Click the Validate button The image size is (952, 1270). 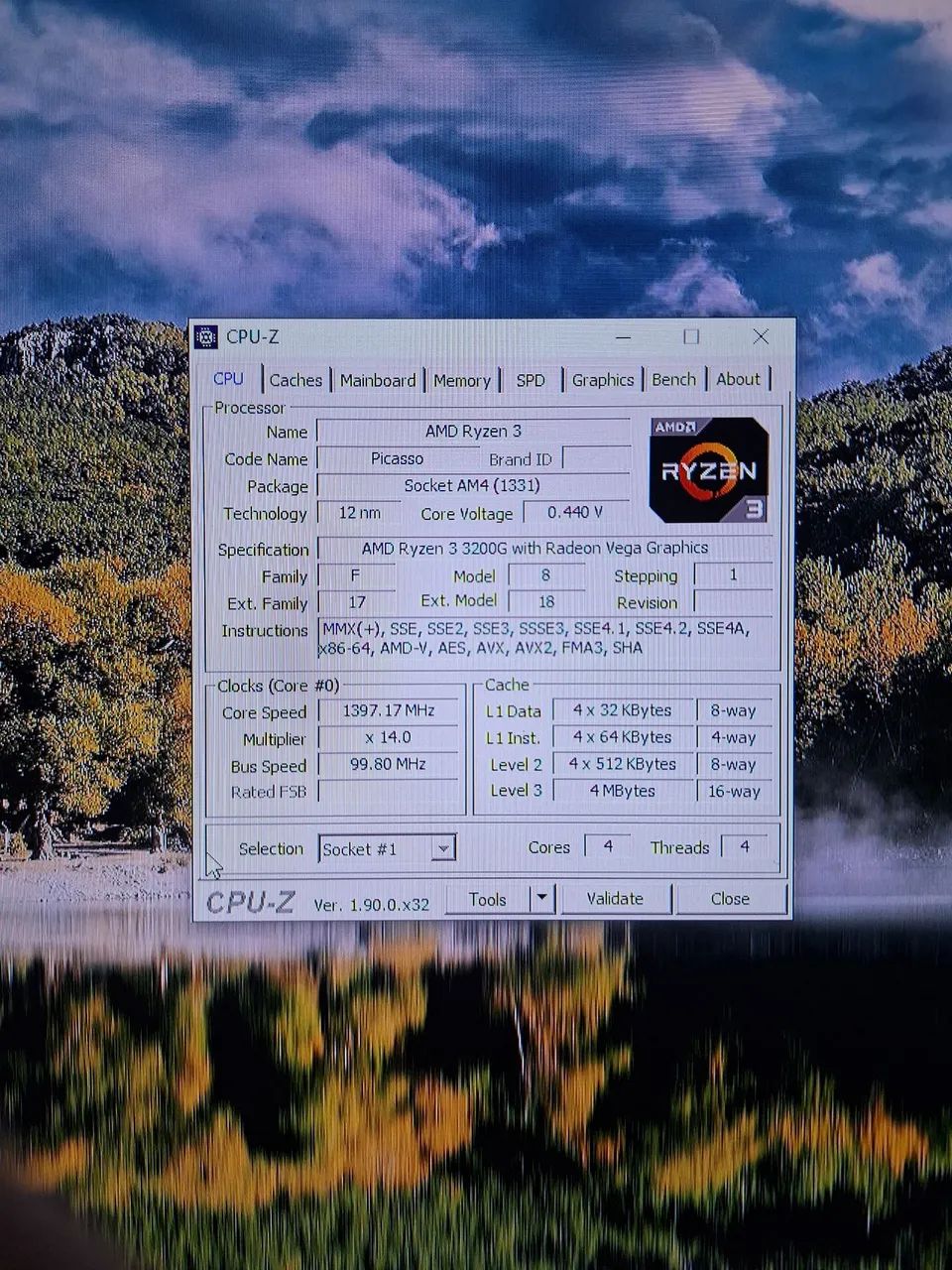coord(615,899)
